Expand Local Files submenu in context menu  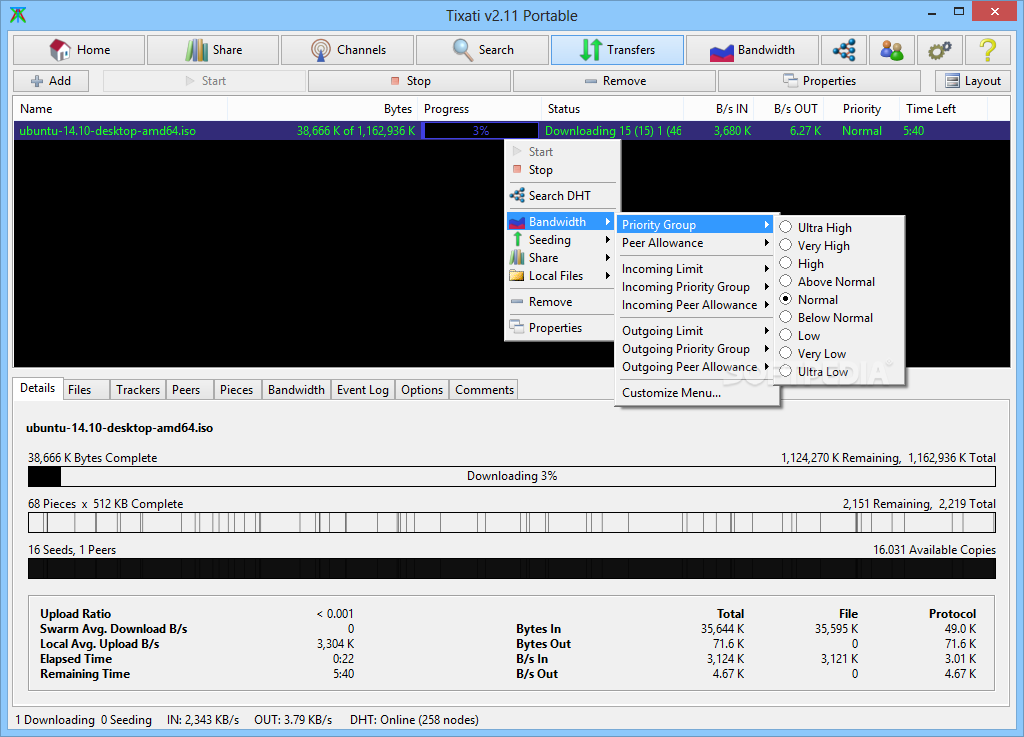click(561, 276)
